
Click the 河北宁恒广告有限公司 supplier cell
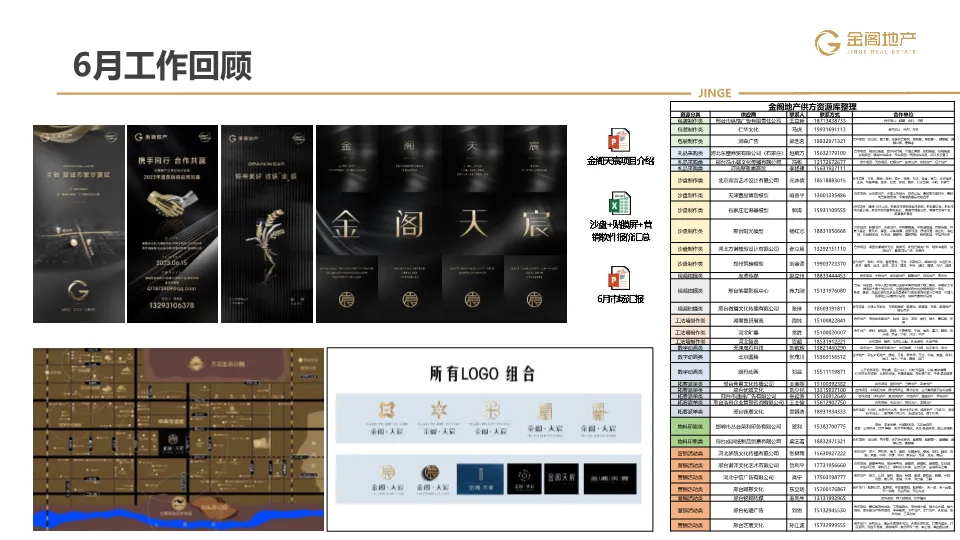pyautogui.click(x=748, y=477)
